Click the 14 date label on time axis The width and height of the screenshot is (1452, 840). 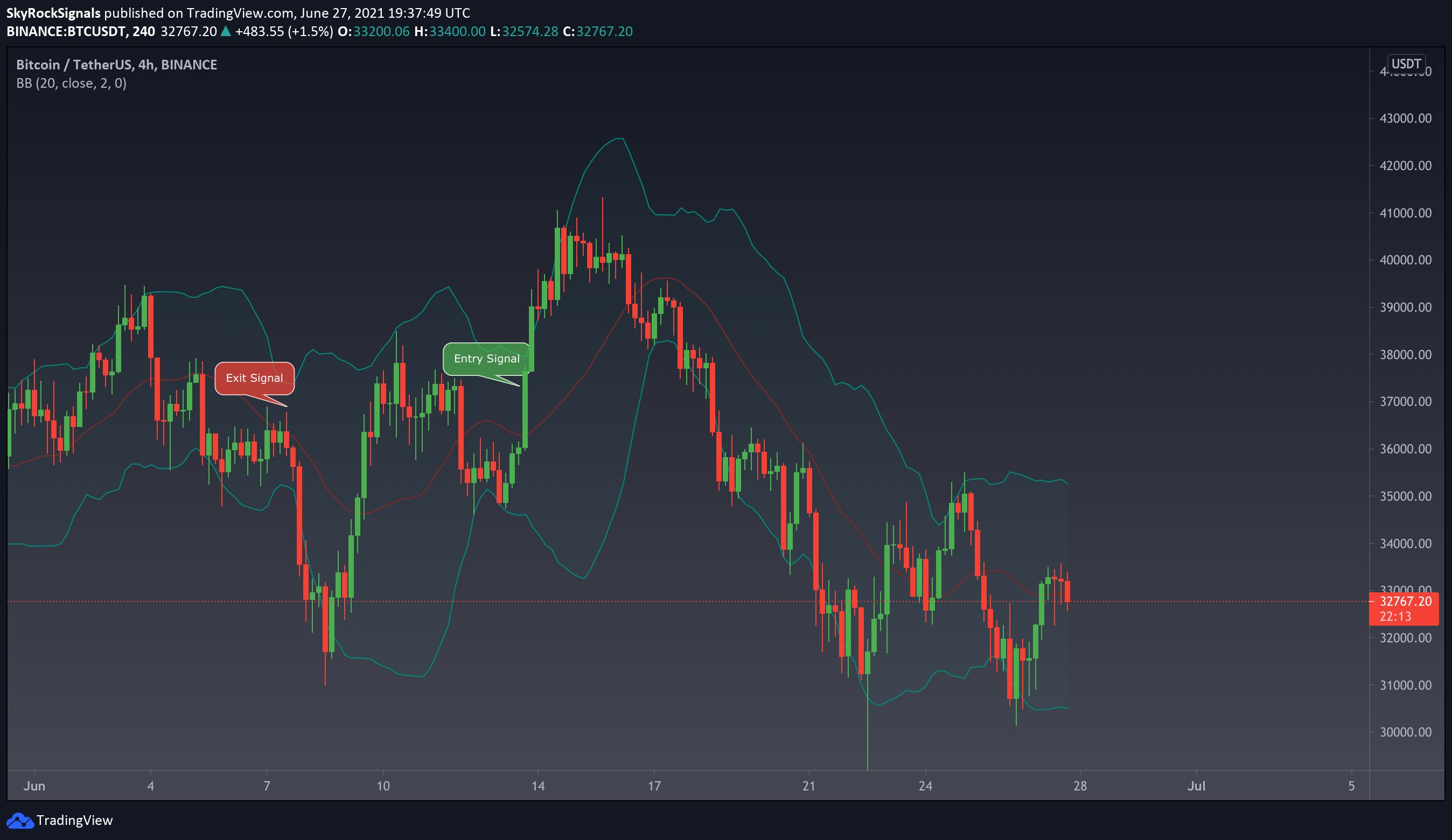coord(537,786)
